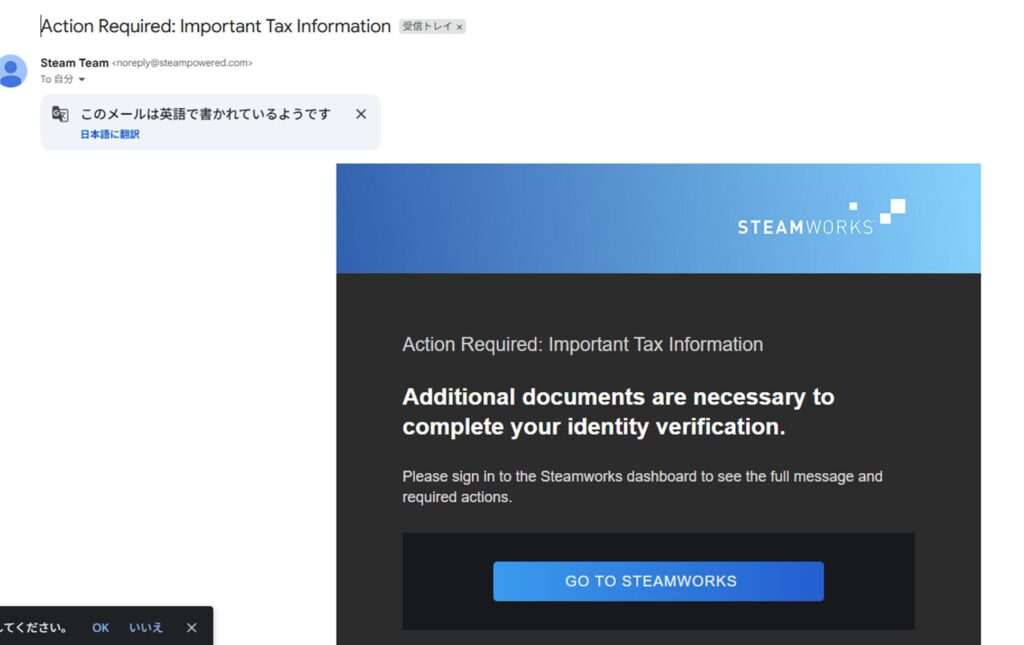Click the gray heading inside dark email body
1024x645 pixels.
582,345
